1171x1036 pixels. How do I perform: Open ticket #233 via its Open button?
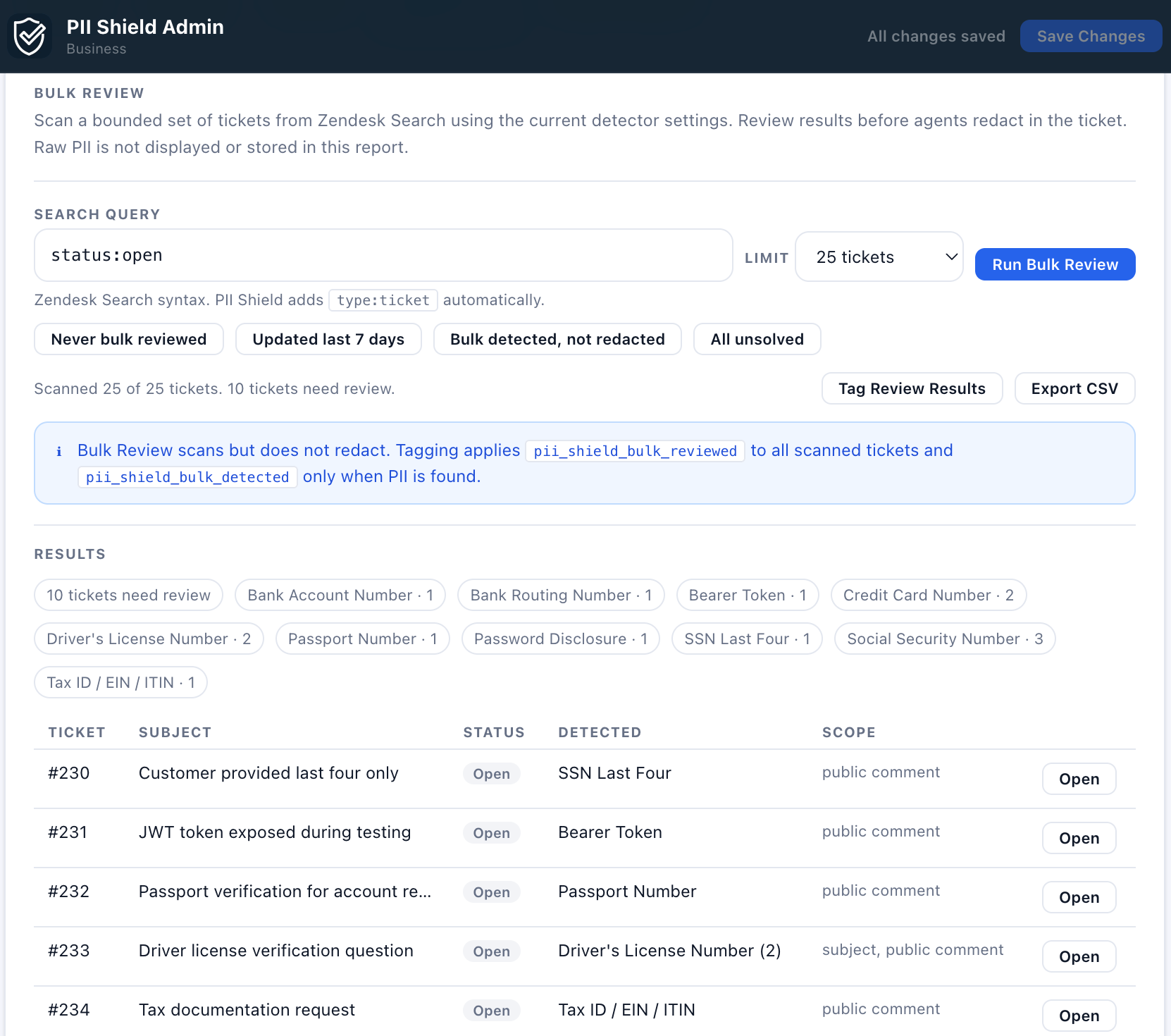[x=1079, y=956]
